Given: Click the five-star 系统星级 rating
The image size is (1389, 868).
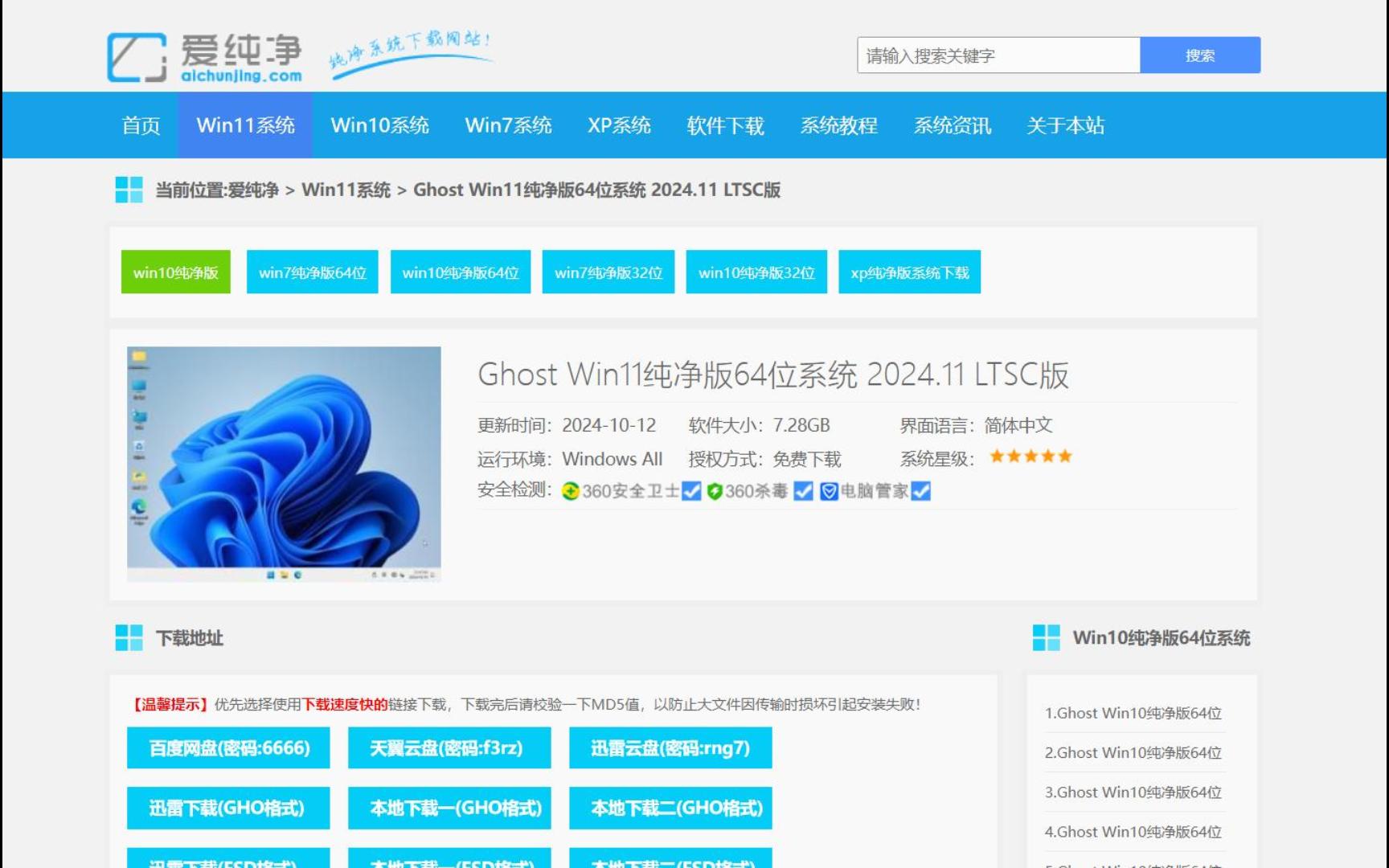Looking at the screenshot, I should 1030,457.
